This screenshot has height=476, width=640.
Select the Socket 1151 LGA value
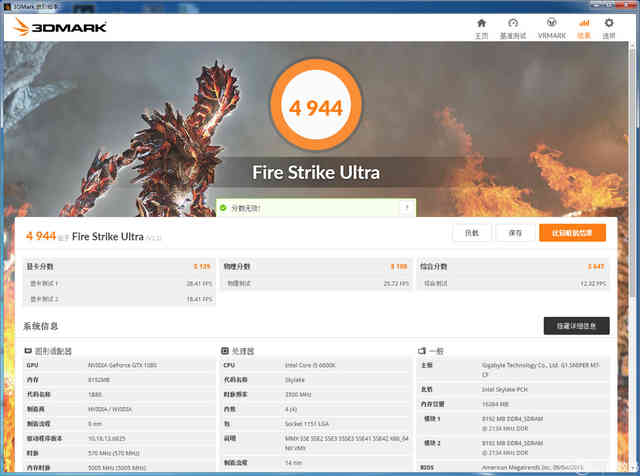(x=307, y=424)
